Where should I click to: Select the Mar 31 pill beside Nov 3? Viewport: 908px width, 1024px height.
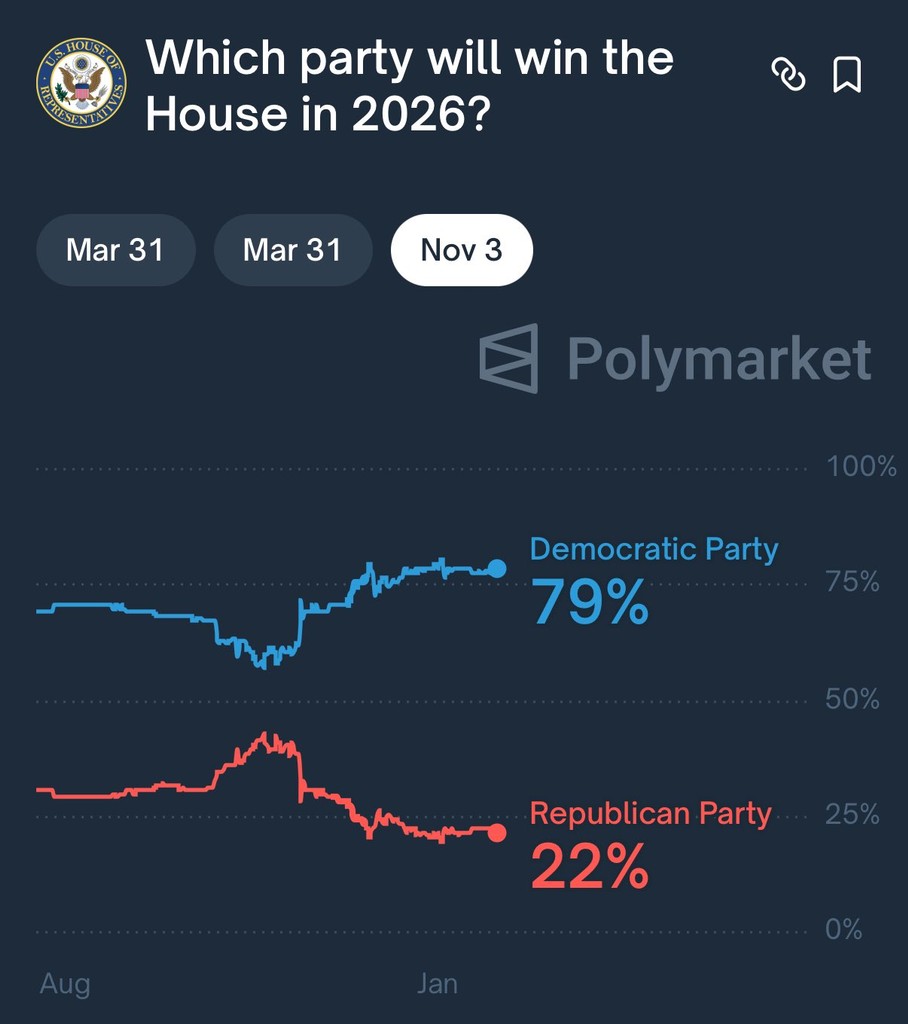(x=292, y=250)
